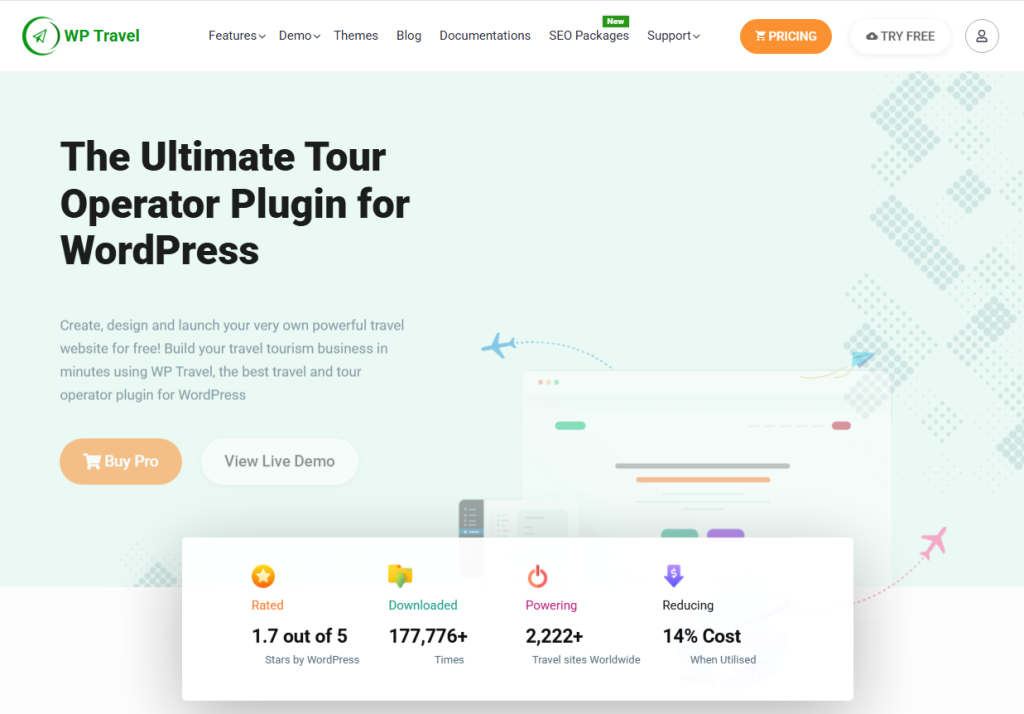Click the purple dollar Reducing icon
1024x714 pixels.
click(x=673, y=576)
